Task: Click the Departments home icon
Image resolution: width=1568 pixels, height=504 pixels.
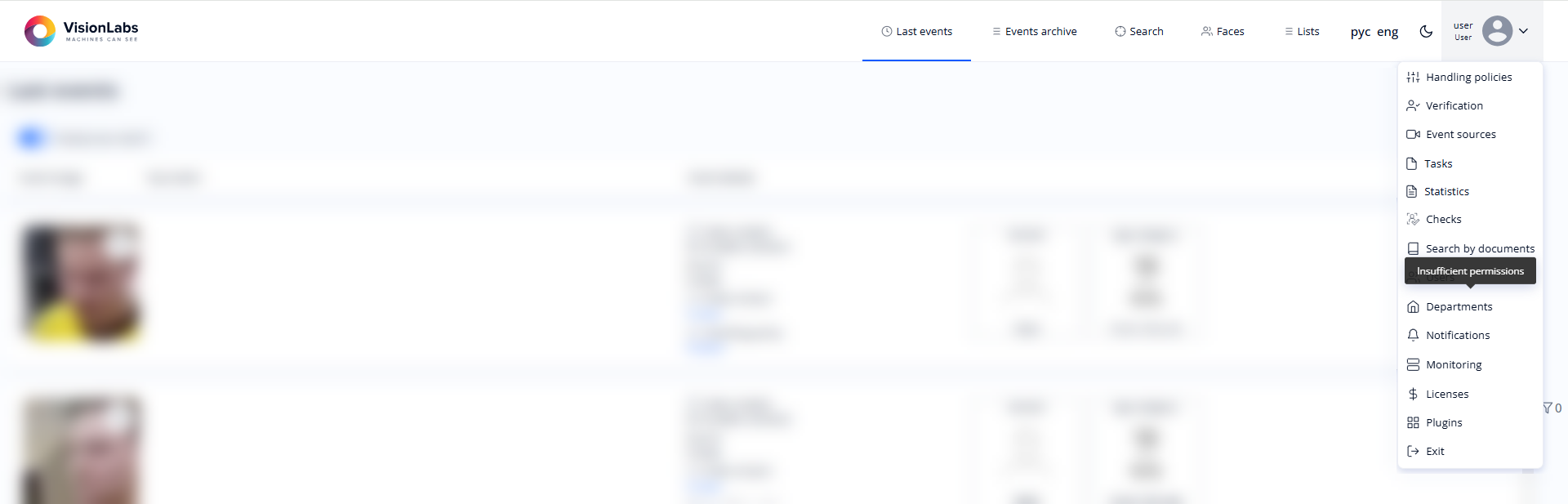Action: 1413,306
